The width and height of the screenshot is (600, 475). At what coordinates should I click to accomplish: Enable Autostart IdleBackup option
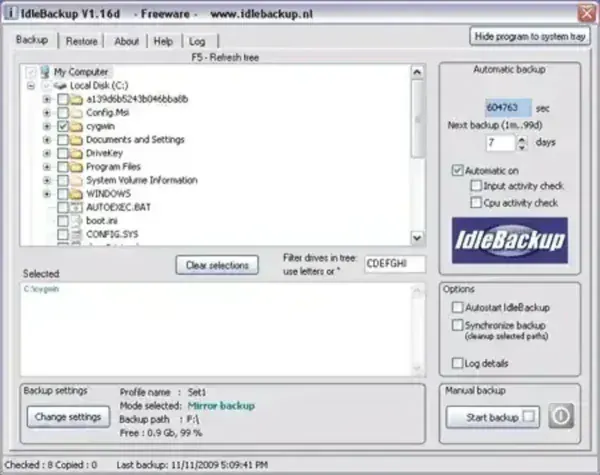point(457,307)
